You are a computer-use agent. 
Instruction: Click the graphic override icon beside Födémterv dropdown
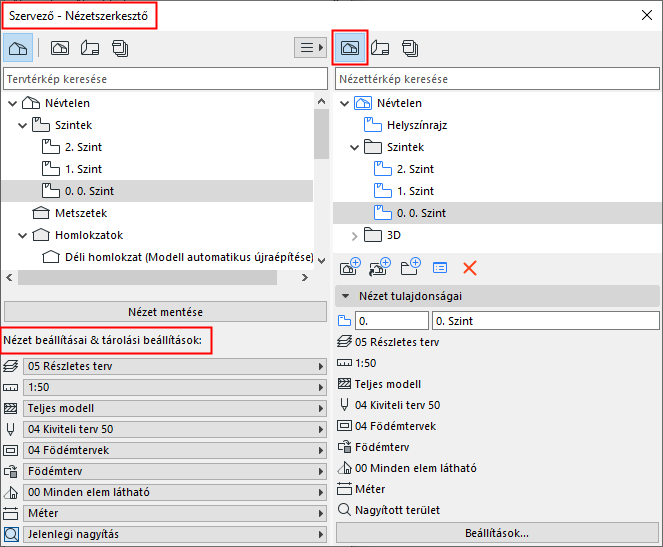point(11,471)
